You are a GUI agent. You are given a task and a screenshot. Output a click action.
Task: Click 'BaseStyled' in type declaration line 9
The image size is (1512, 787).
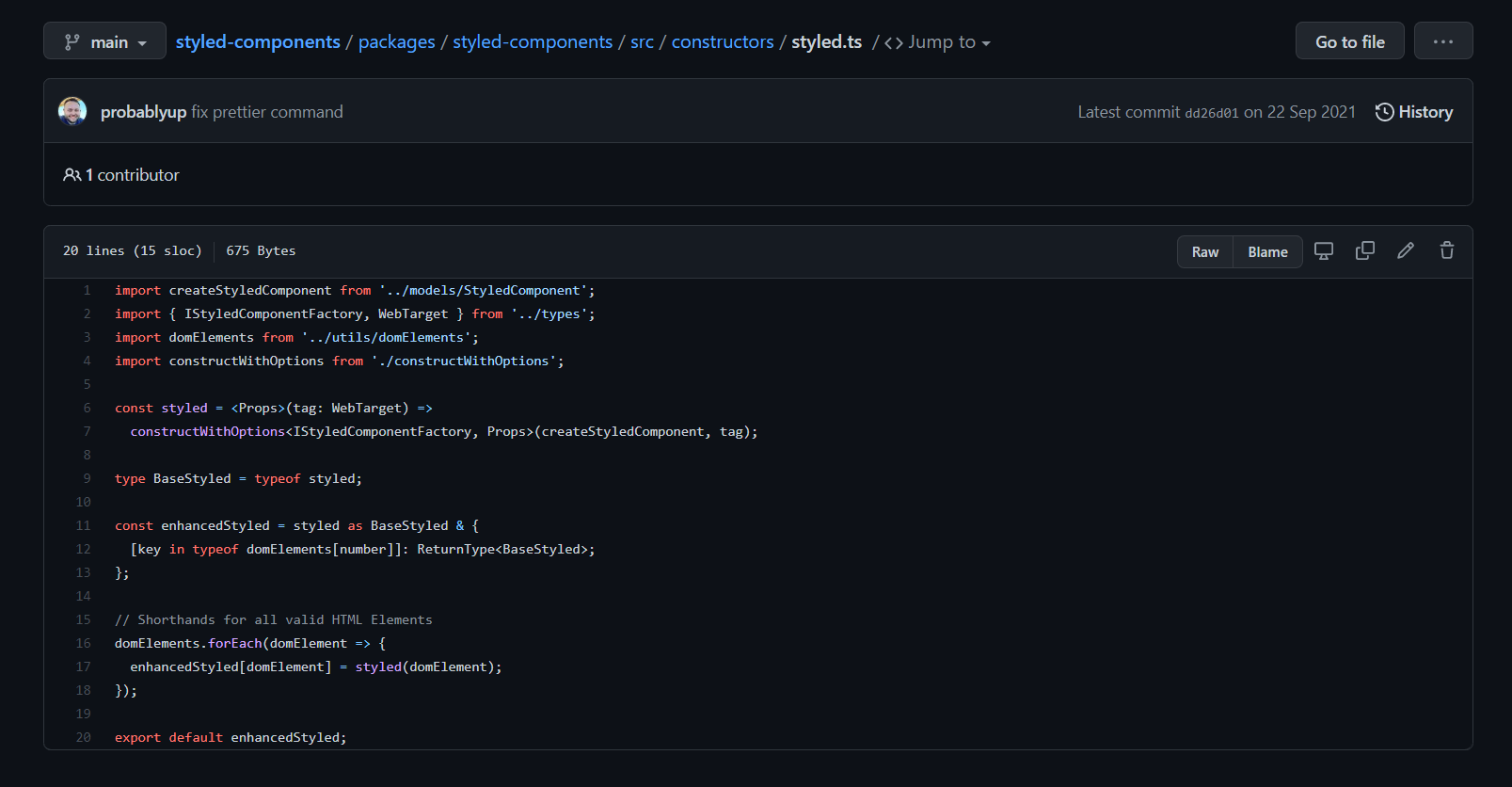point(192,478)
